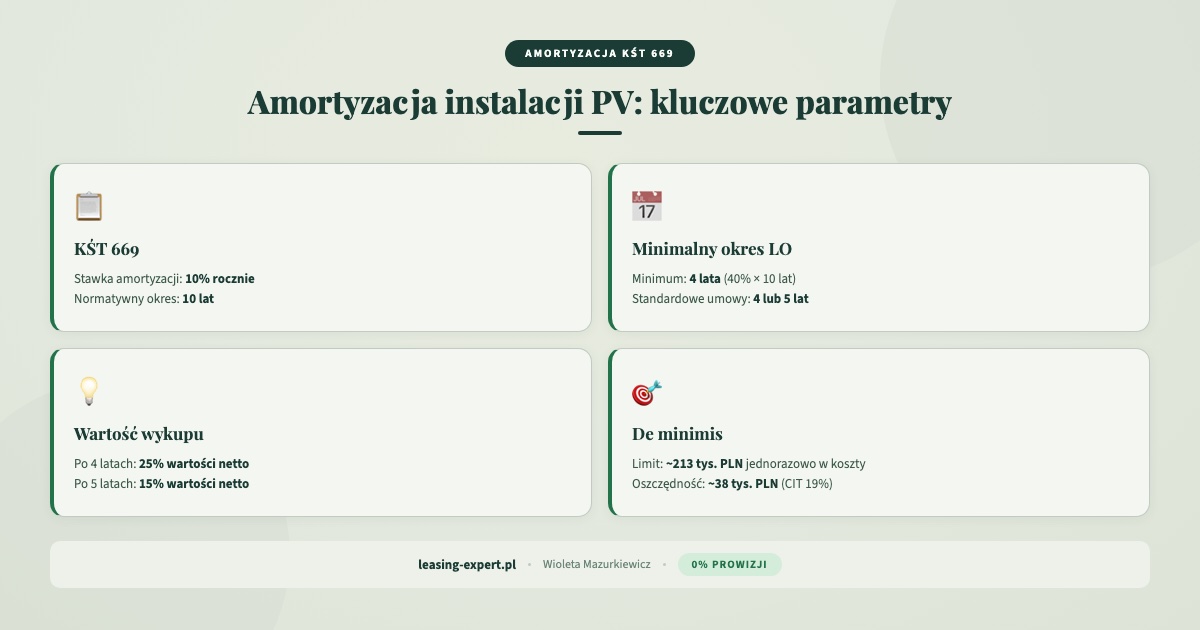Click the dark AMORTYZACJA KŚT 669 badge

pyautogui.click(x=600, y=53)
